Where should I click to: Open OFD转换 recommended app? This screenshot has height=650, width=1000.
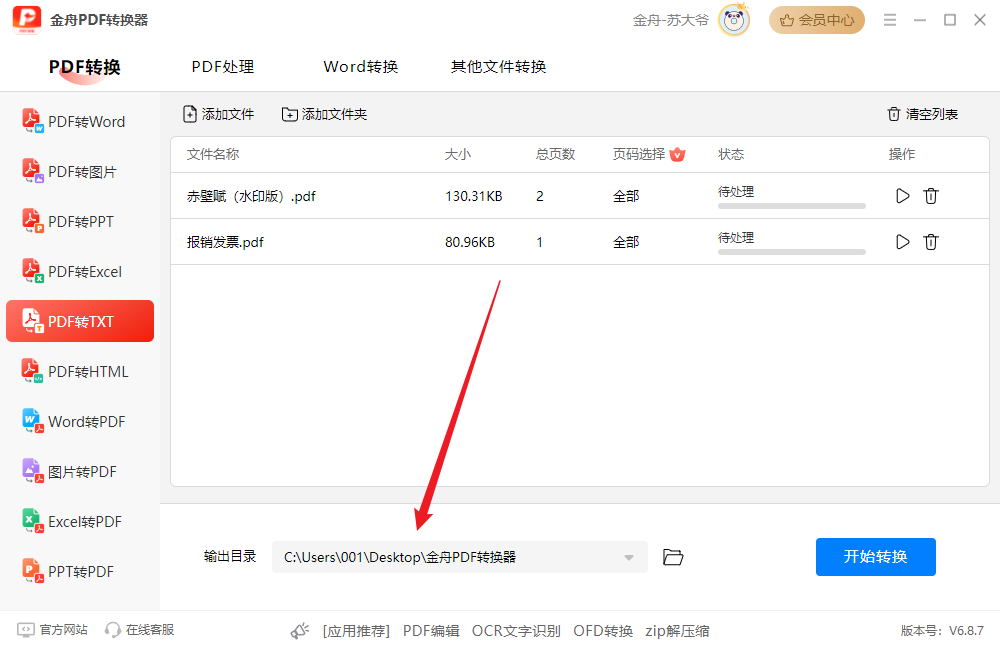[x=603, y=631]
